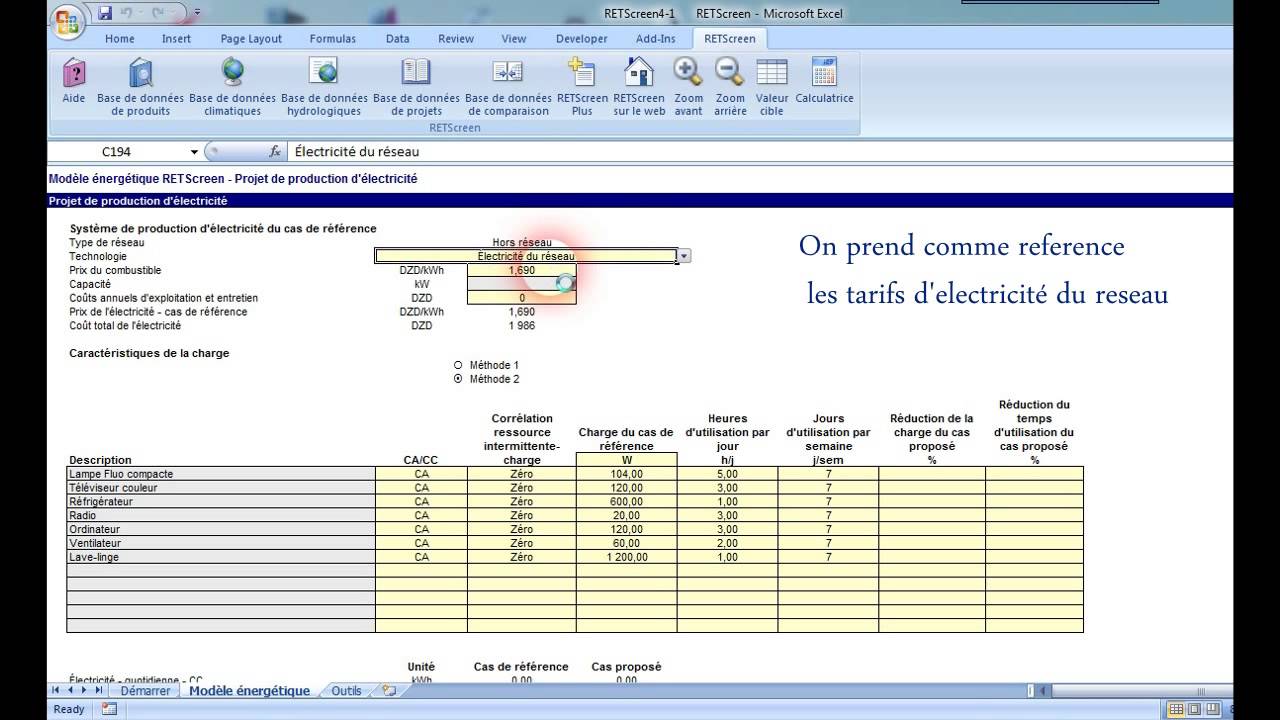Launch RETScreen Plus
The width and height of the screenshot is (1280, 720).
pyautogui.click(x=582, y=86)
